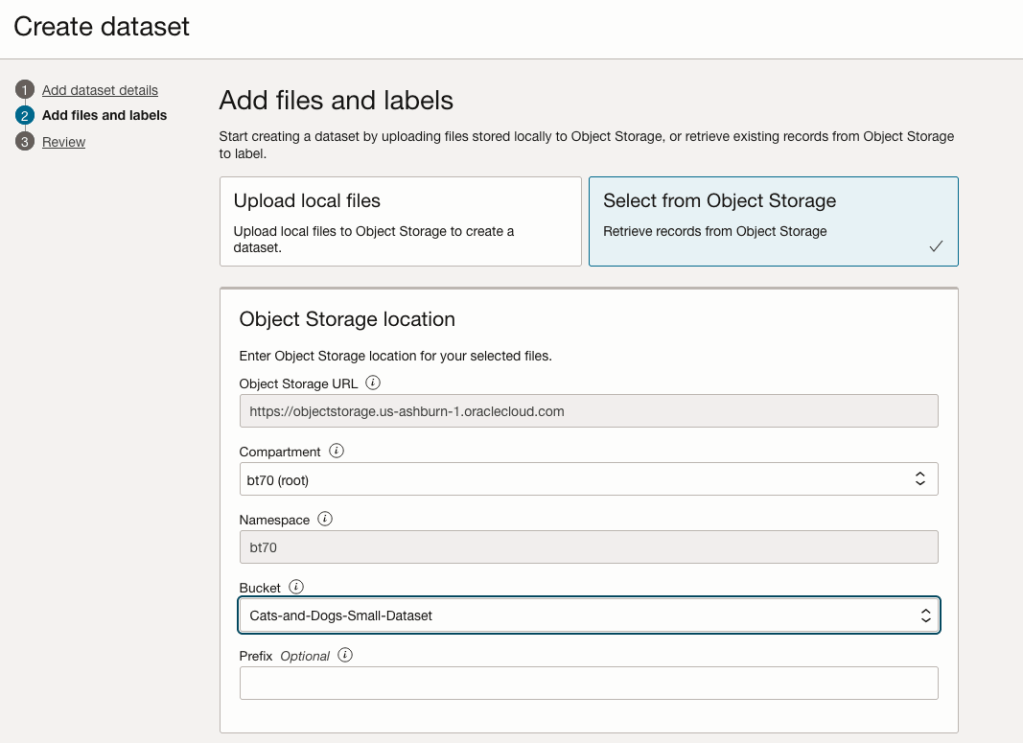Click inside the Prefix text field
Viewport: 1023px width, 743px height.
click(588, 684)
